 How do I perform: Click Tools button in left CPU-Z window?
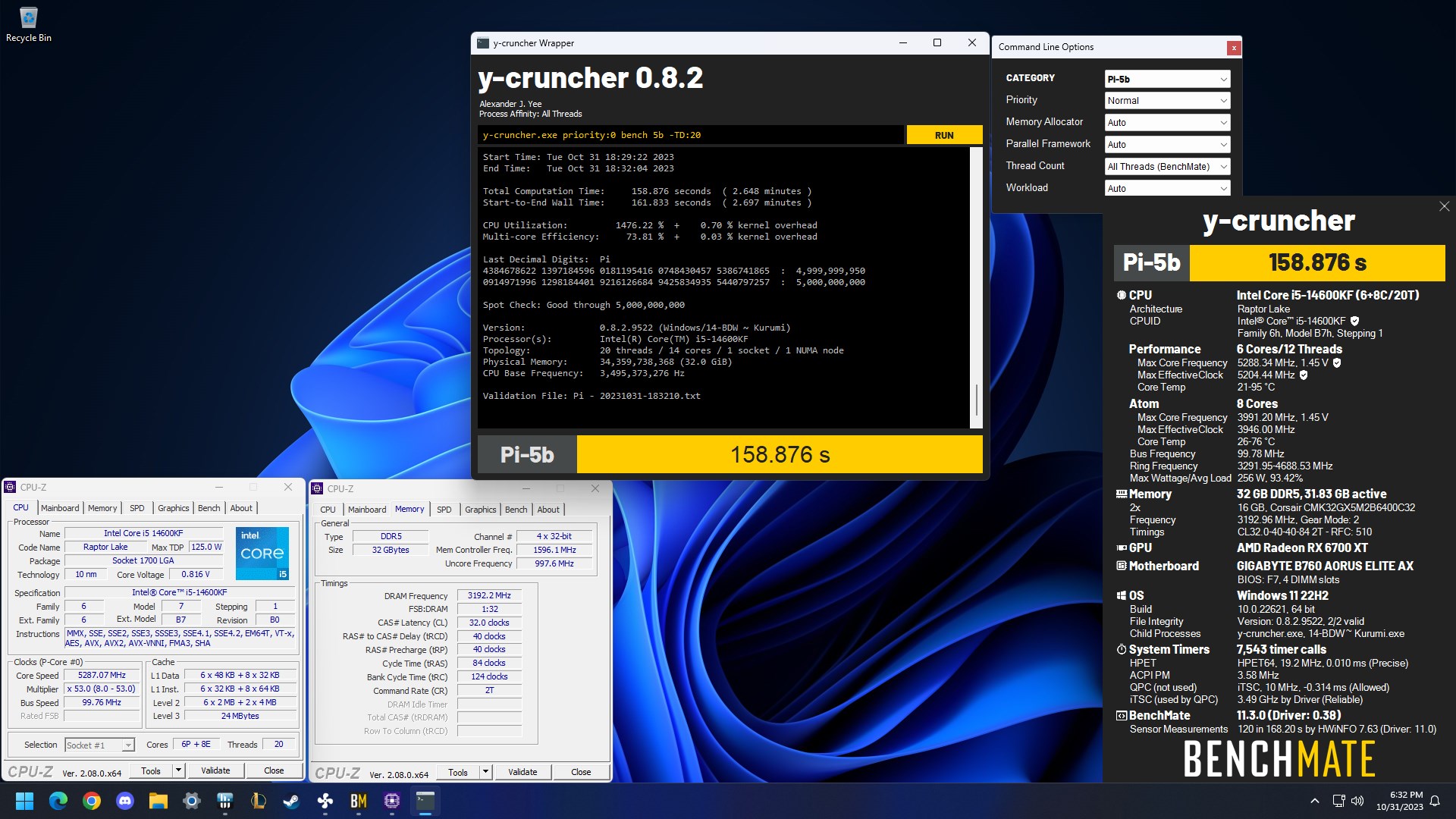point(151,771)
